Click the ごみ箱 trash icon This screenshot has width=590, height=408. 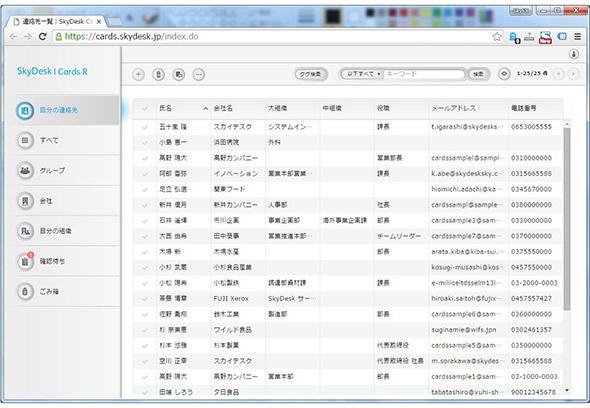pyautogui.click(x=25, y=291)
